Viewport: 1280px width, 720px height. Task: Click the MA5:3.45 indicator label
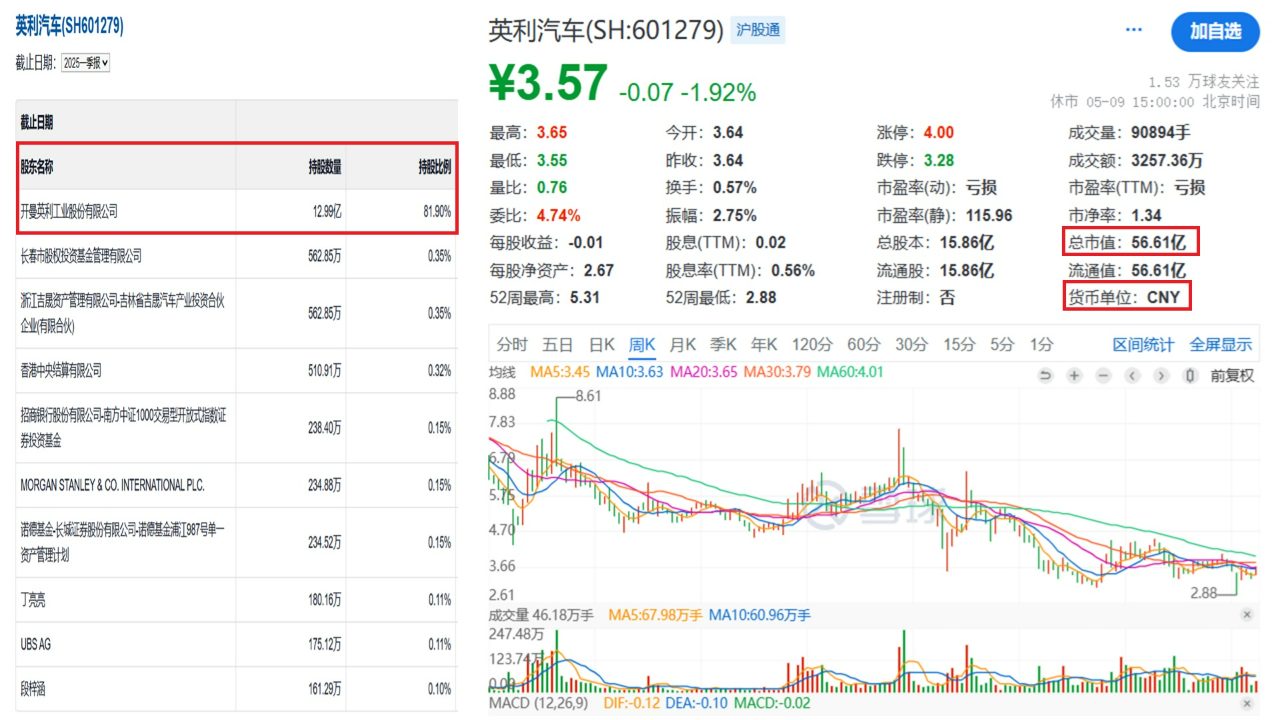click(560, 372)
